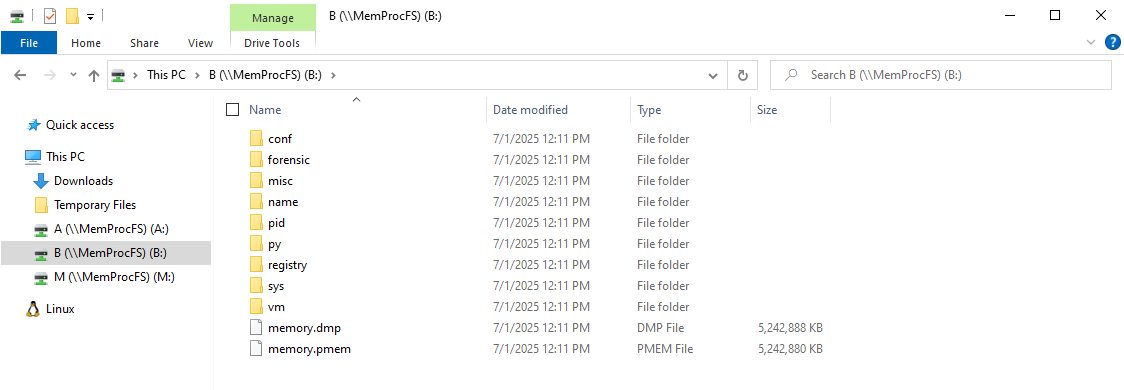Open the address bar history dropdown

click(713, 75)
